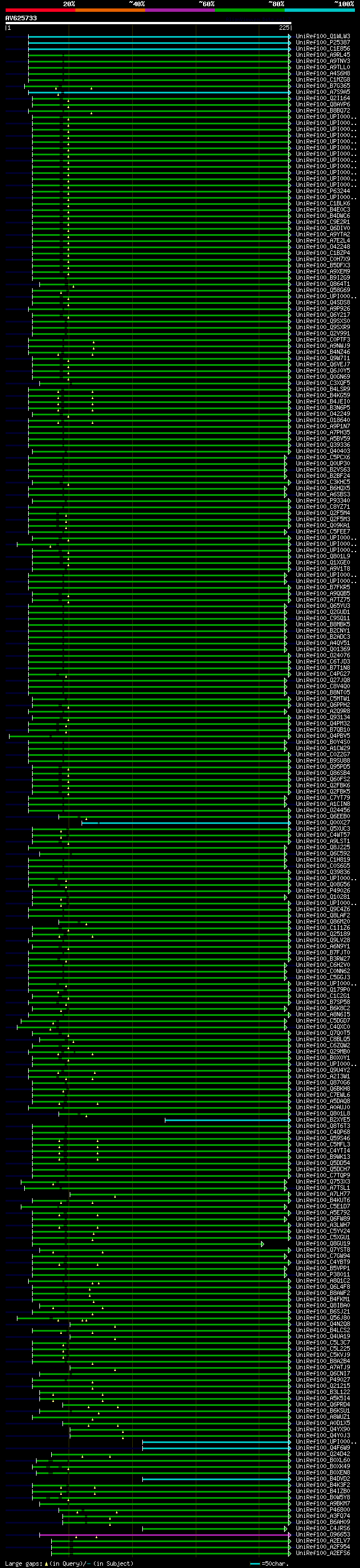Click the white query sequence bar

148,23
